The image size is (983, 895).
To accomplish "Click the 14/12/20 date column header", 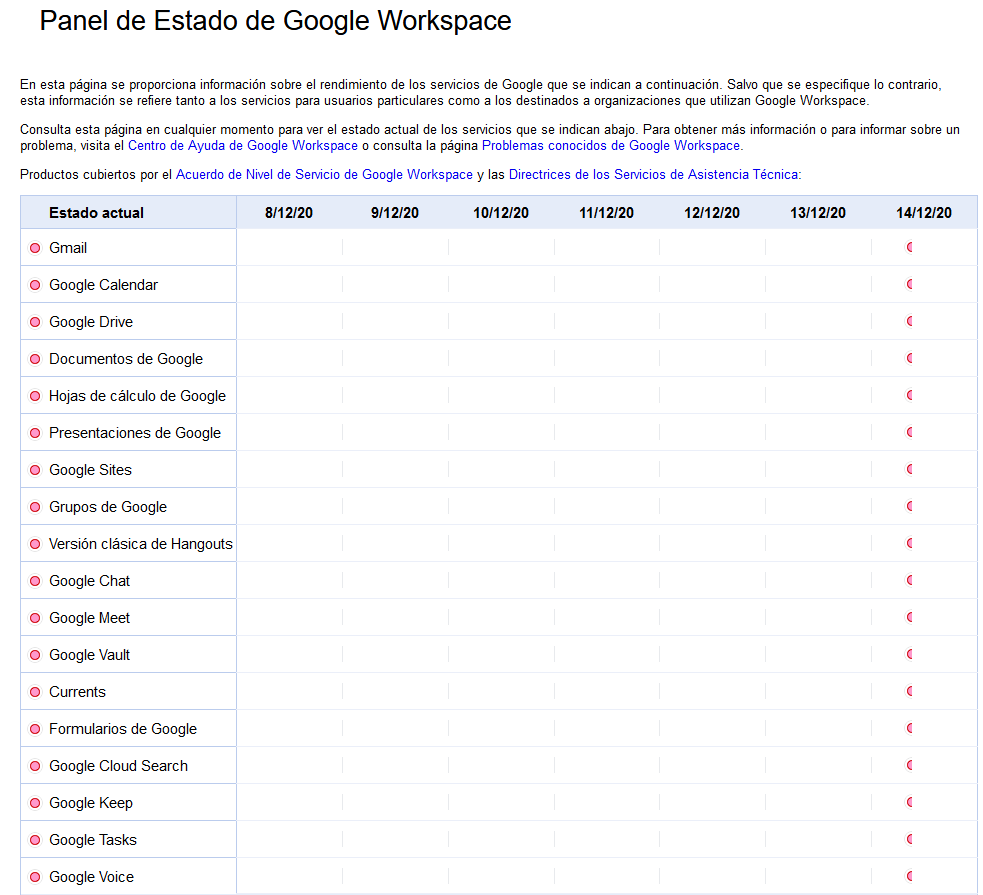I will click(x=923, y=213).
